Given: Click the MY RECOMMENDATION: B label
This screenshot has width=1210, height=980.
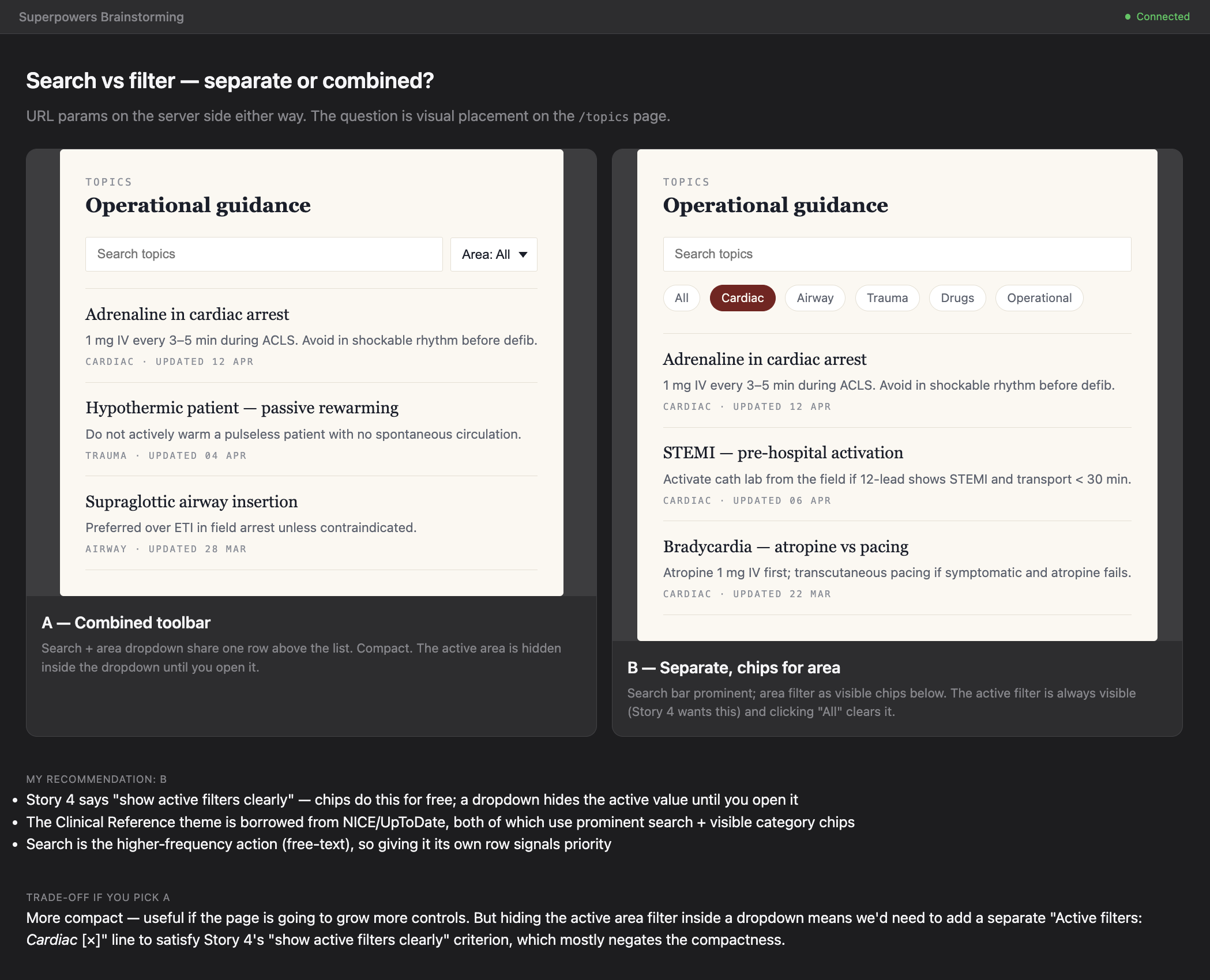Looking at the screenshot, I should [x=96, y=779].
